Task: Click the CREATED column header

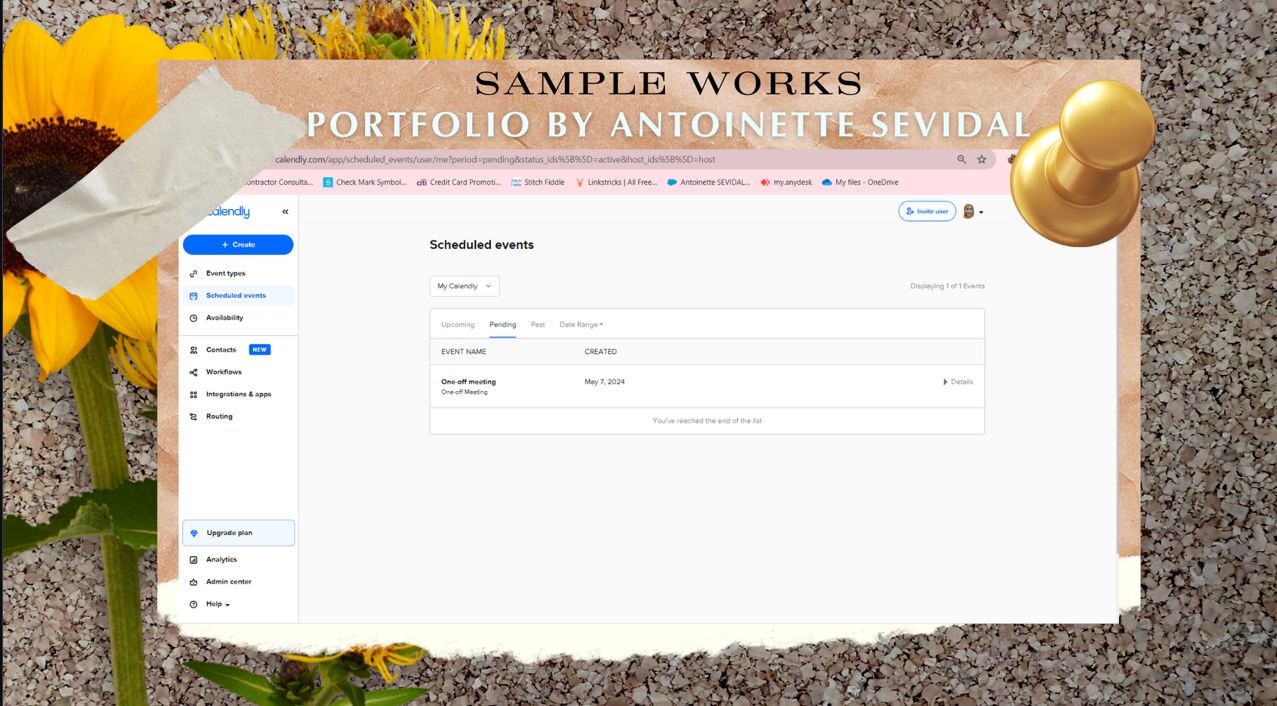Action: [x=601, y=352]
